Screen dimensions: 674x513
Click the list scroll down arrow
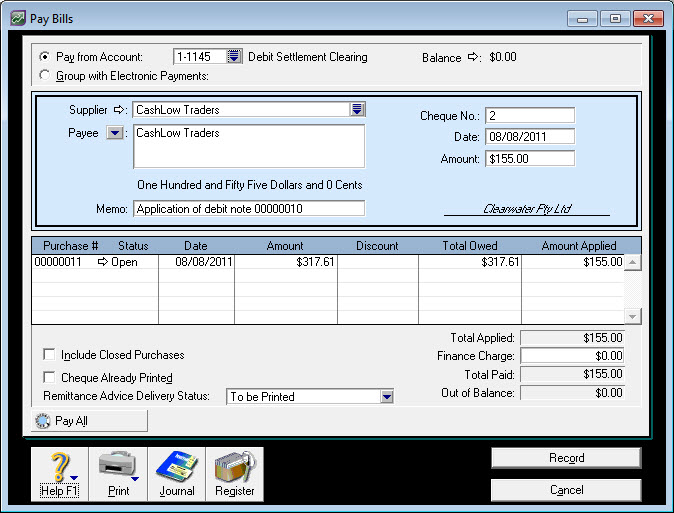(632, 316)
